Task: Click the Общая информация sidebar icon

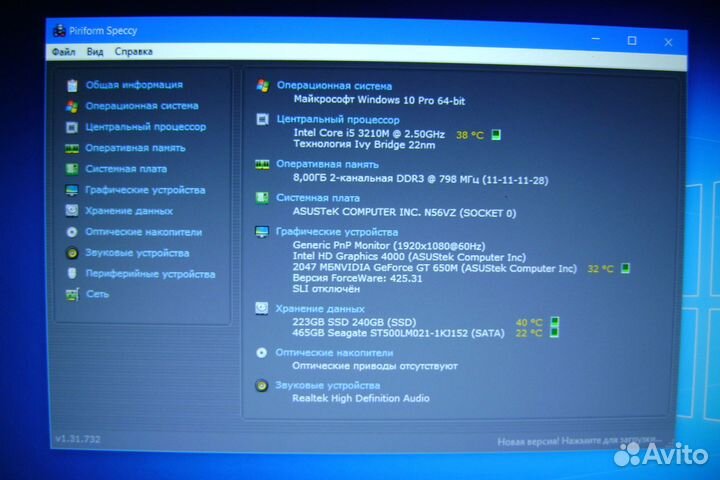Action: [72, 85]
